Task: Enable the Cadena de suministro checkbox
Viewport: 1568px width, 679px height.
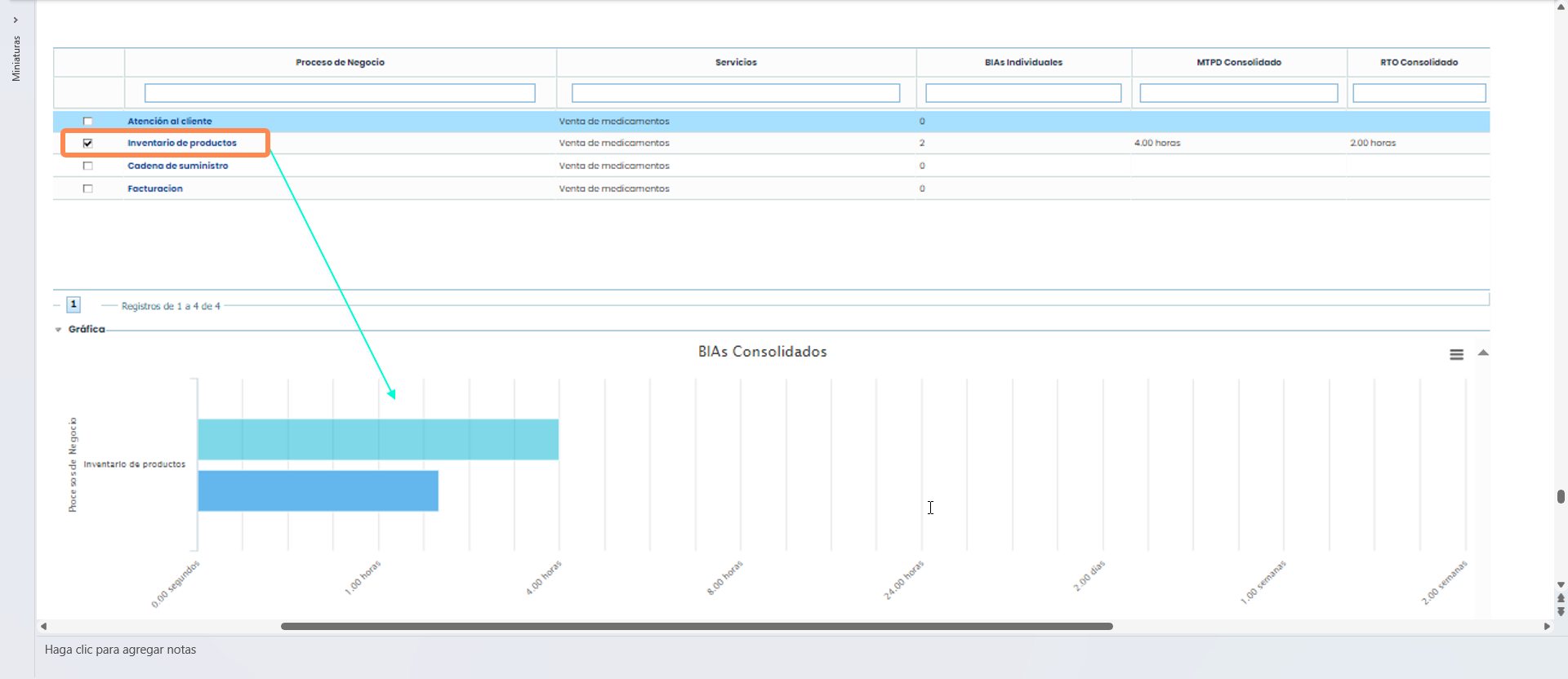Action: point(88,166)
